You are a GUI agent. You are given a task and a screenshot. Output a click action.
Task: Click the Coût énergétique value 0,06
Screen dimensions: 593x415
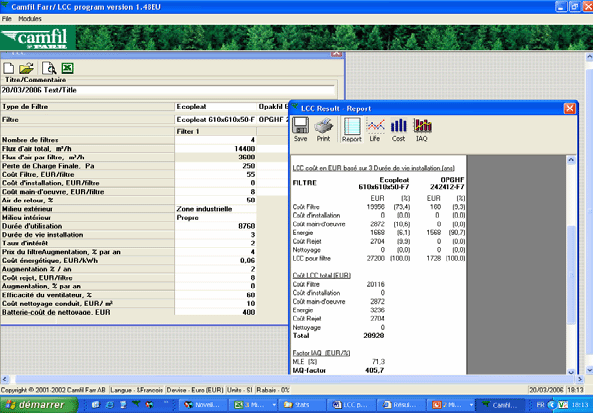pyautogui.click(x=216, y=260)
